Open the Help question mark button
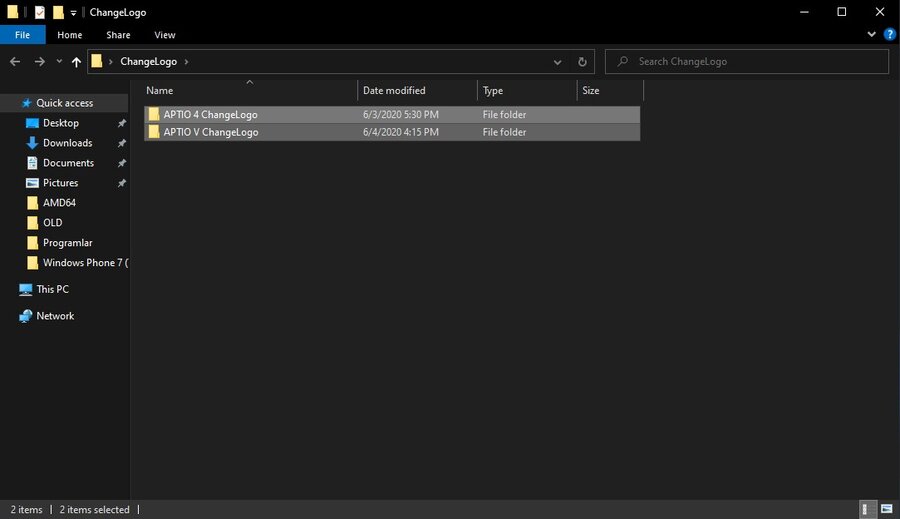Viewport: 900px width, 519px height. (890, 34)
